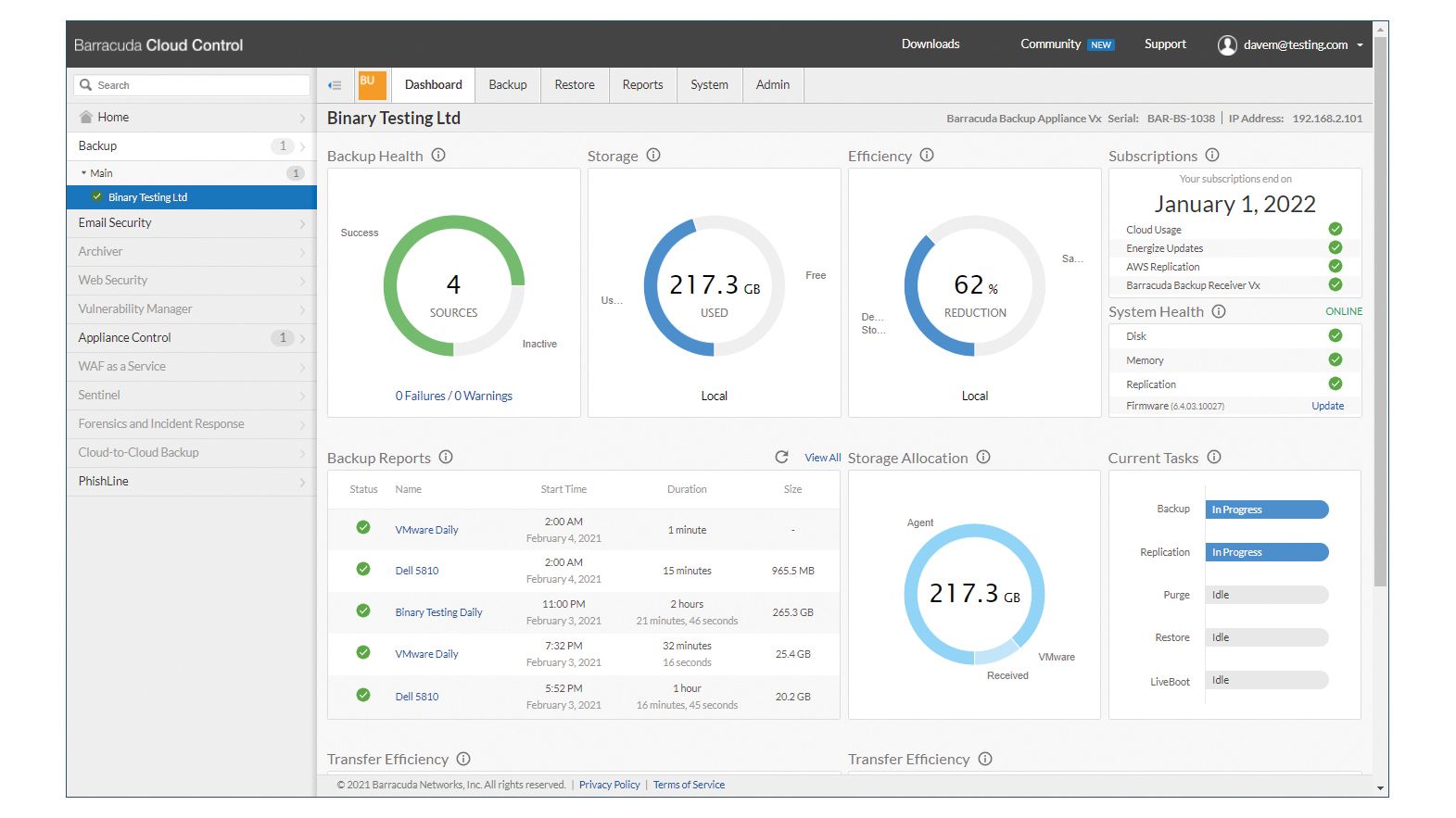This screenshot has width=1456, height=818.
Task: Click the Firmware Update link
Action: click(x=1327, y=406)
